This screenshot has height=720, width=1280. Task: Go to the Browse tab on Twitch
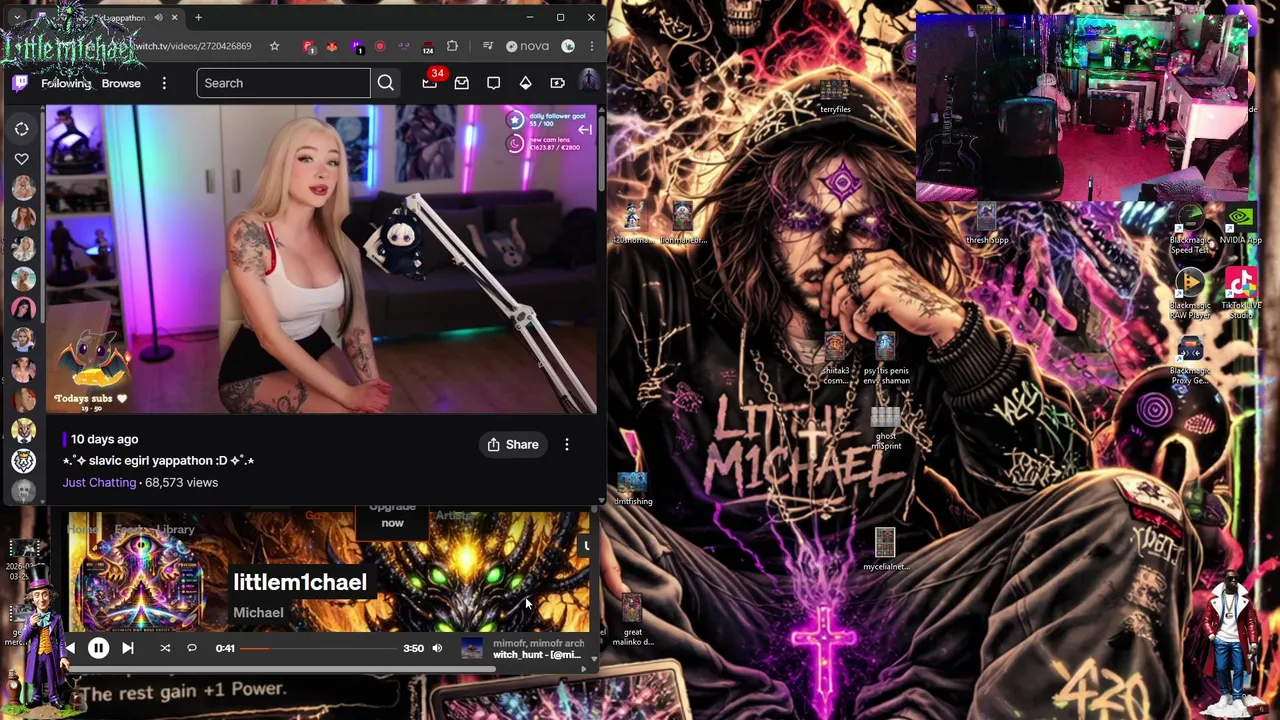(121, 83)
